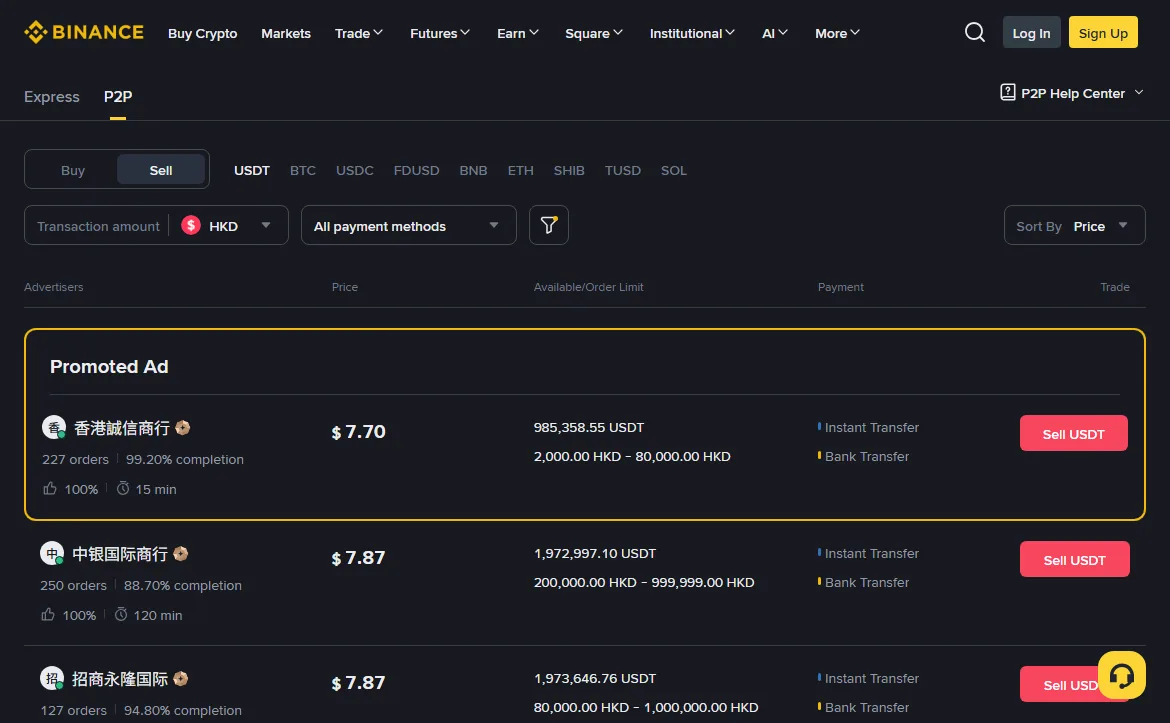The height and width of the screenshot is (723, 1170).
Task: Expand the AI menu
Action: [775, 33]
